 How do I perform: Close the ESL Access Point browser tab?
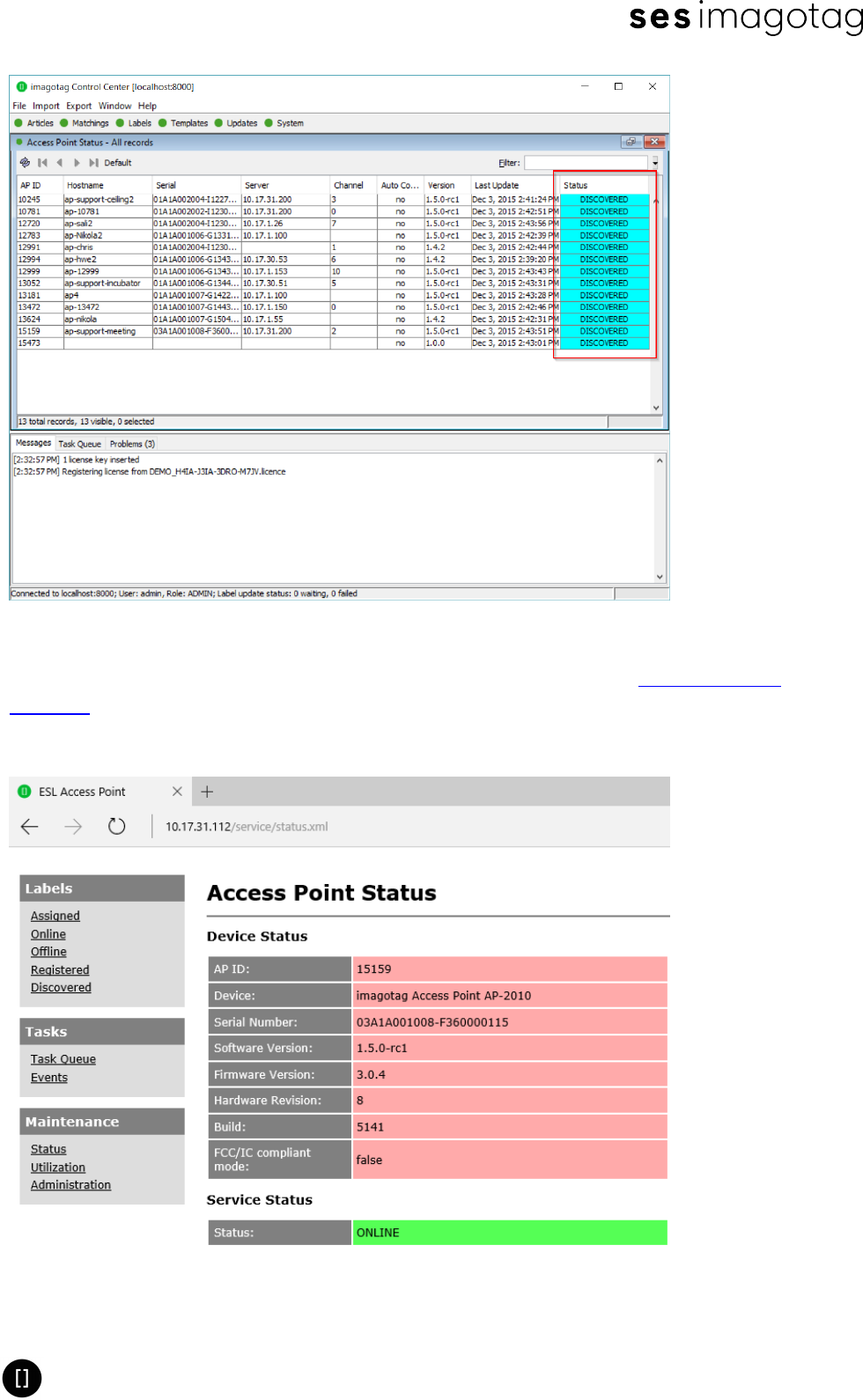(x=177, y=792)
